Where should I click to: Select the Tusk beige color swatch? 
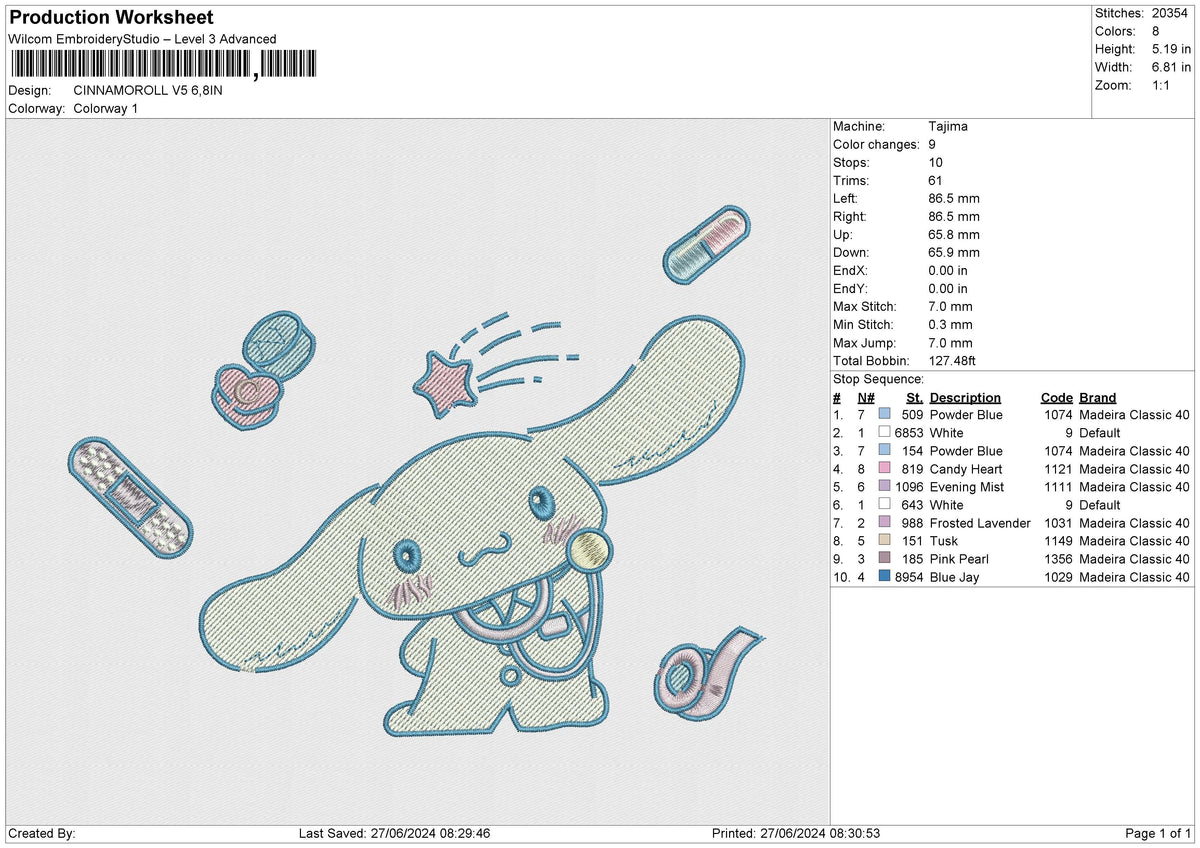(884, 540)
